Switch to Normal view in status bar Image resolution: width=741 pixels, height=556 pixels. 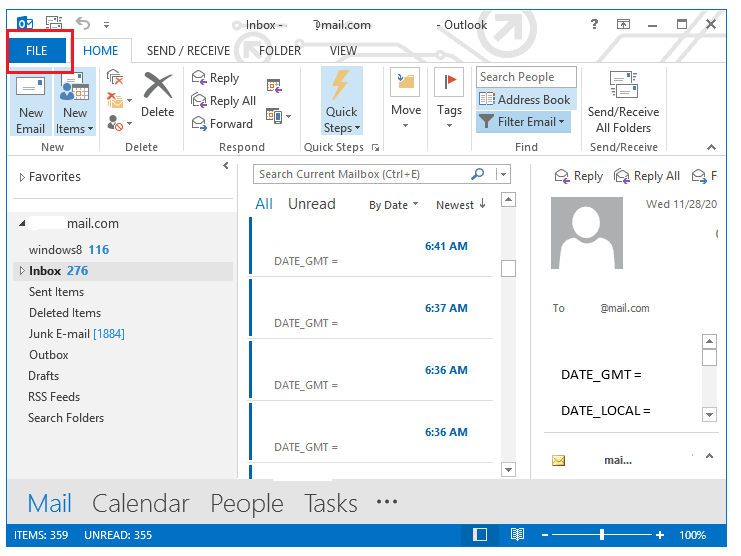(x=480, y=535)
